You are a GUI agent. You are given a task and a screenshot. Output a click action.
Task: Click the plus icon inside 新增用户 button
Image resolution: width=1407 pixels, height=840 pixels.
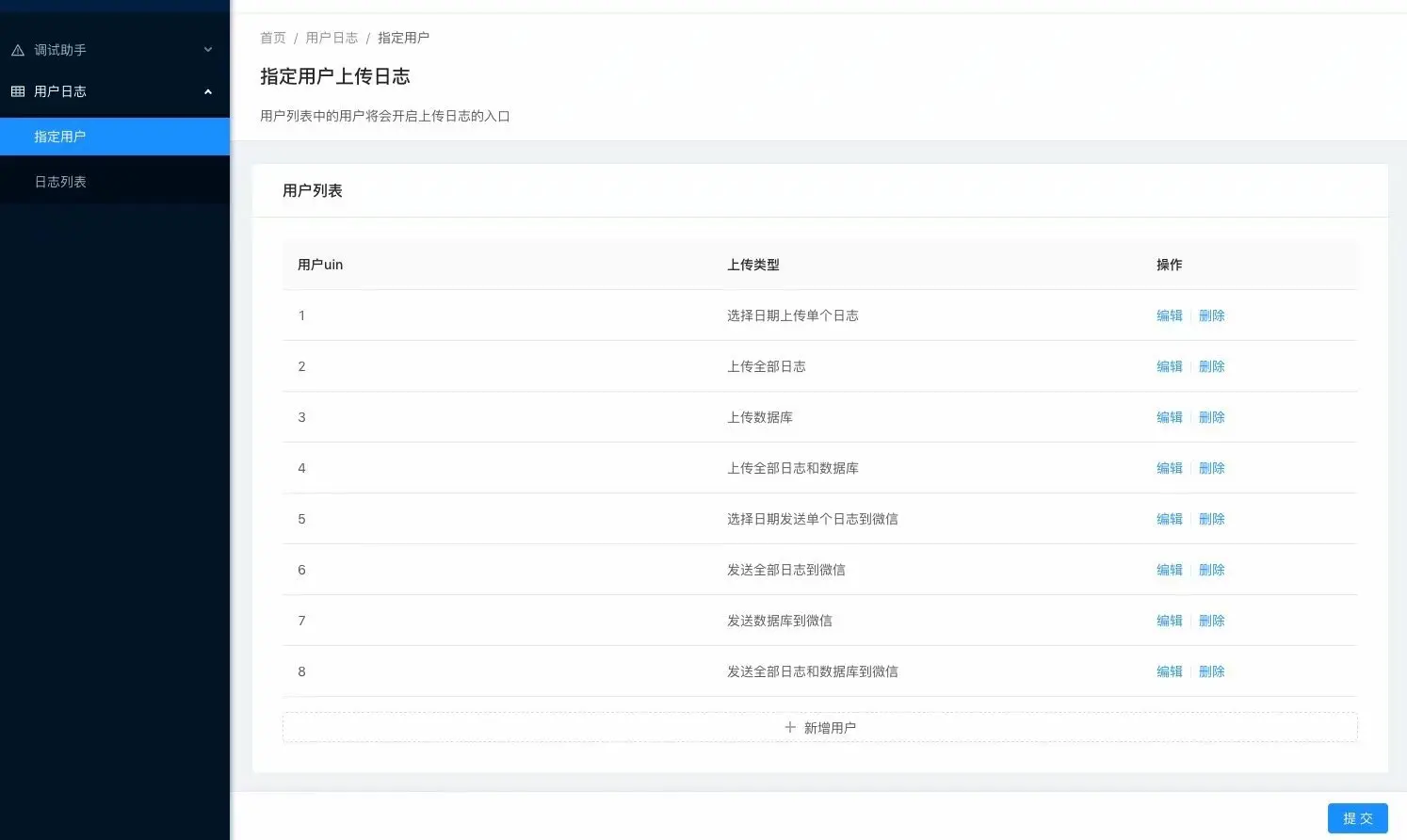click(791, 727)
